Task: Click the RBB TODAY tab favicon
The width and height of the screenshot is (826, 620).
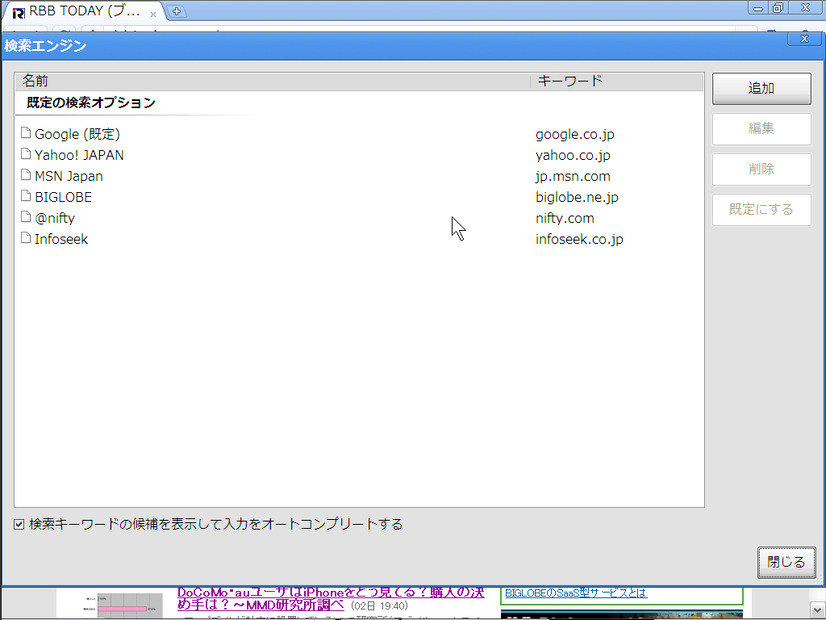Action: (18, 12)
